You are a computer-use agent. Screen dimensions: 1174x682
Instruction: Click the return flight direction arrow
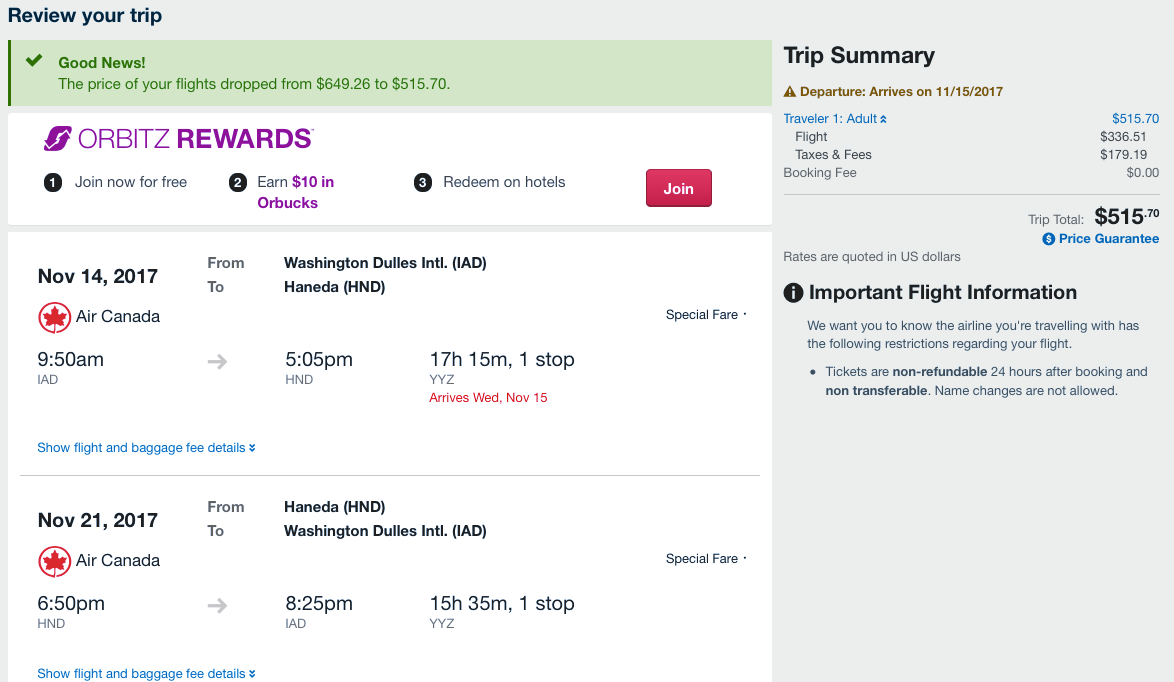217,605
